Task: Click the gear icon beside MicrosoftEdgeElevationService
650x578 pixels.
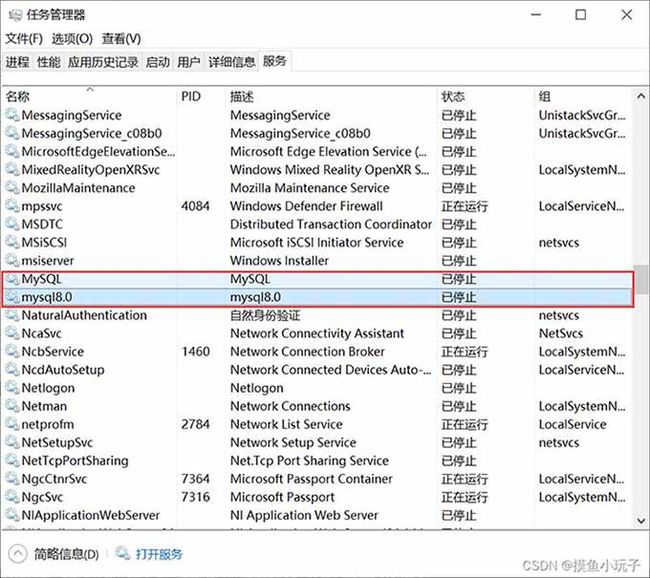Action: pyautogui.click(x=12, y=151)
